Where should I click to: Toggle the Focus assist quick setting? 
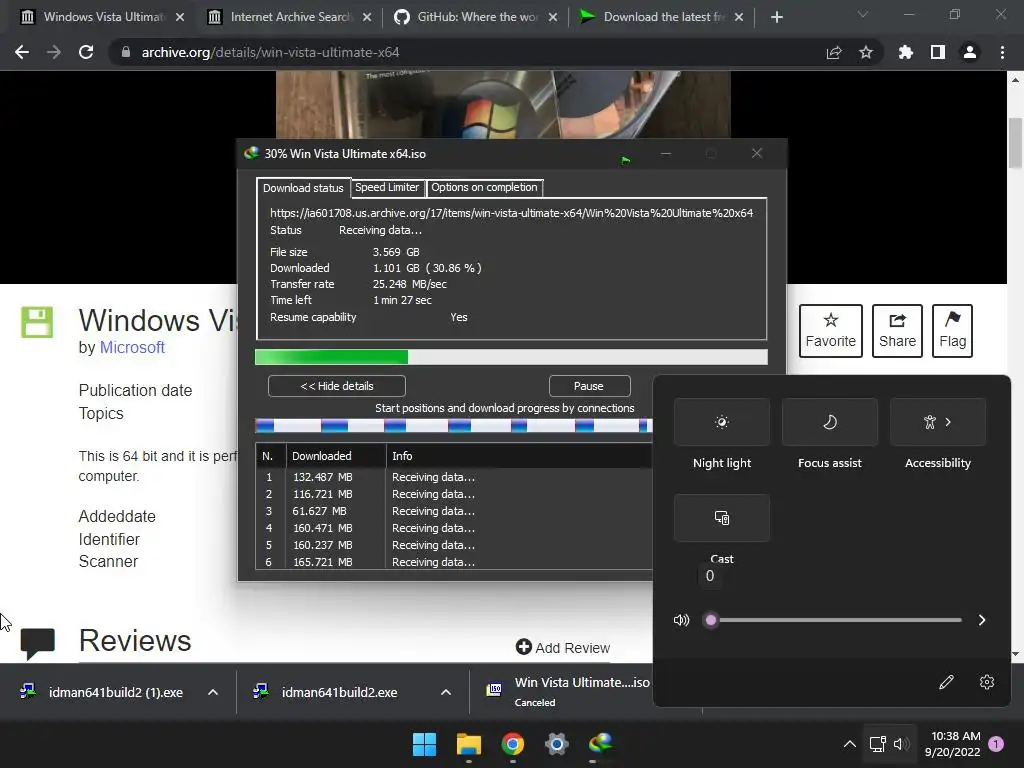pos(829,422)
